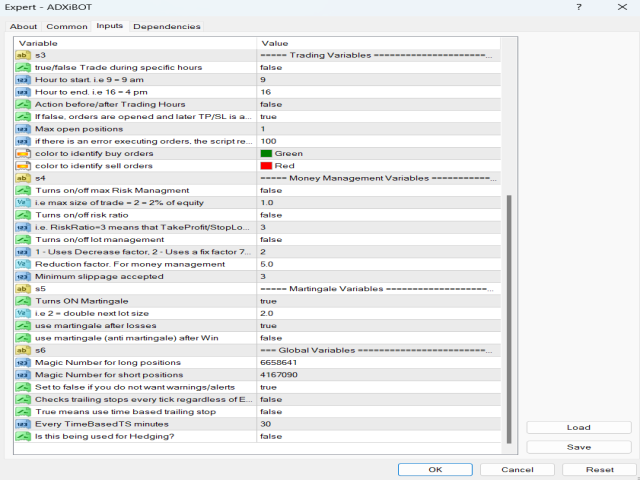The image size is (640, 480).
Task: Click the Value column header
Action: tap(378, 43)
